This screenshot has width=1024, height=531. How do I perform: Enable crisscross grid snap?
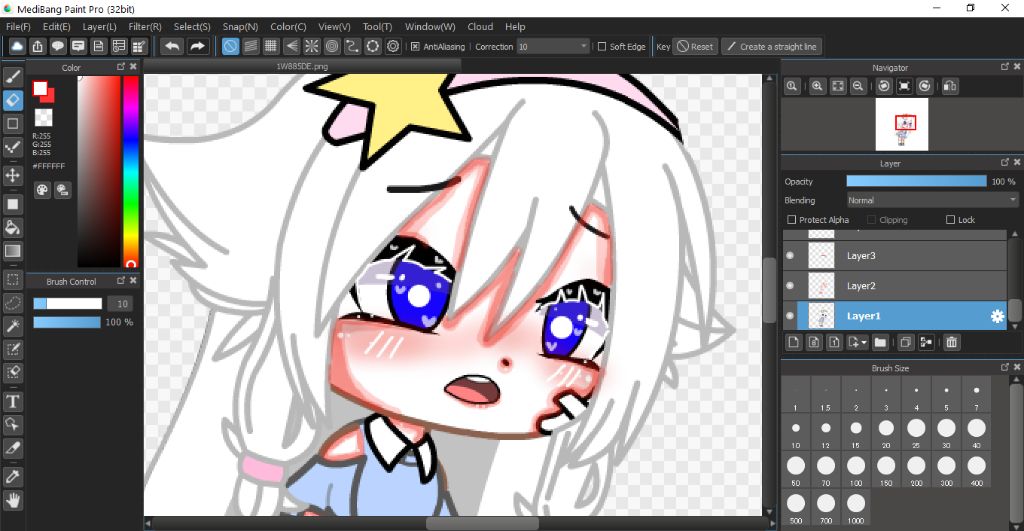pyautogui.click(x=271, y=46)
